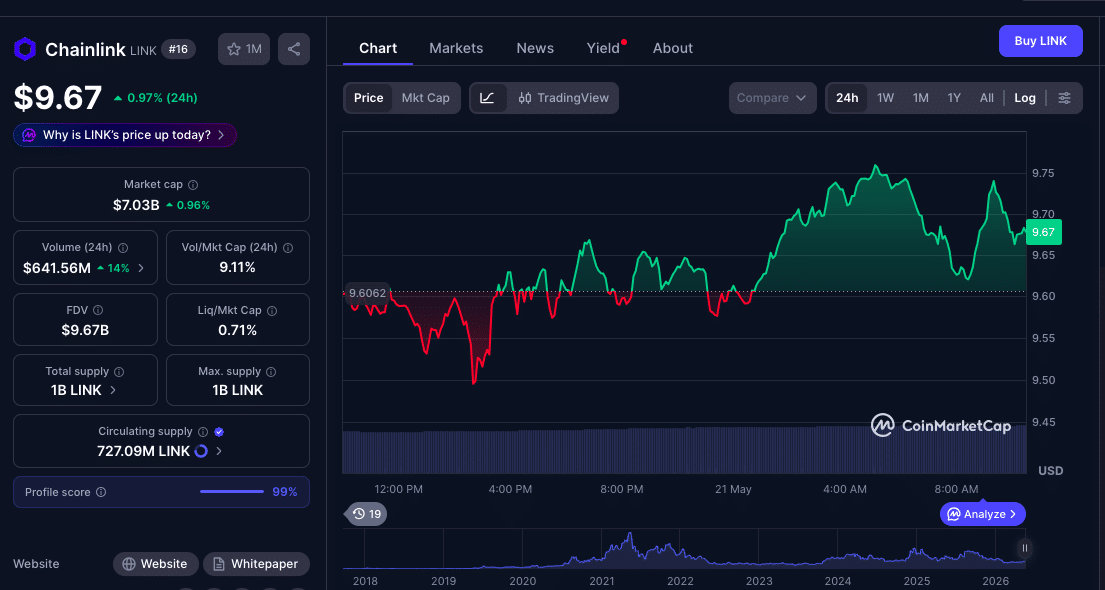
Task: Click Total supply info icon
Action: (119, 371)
